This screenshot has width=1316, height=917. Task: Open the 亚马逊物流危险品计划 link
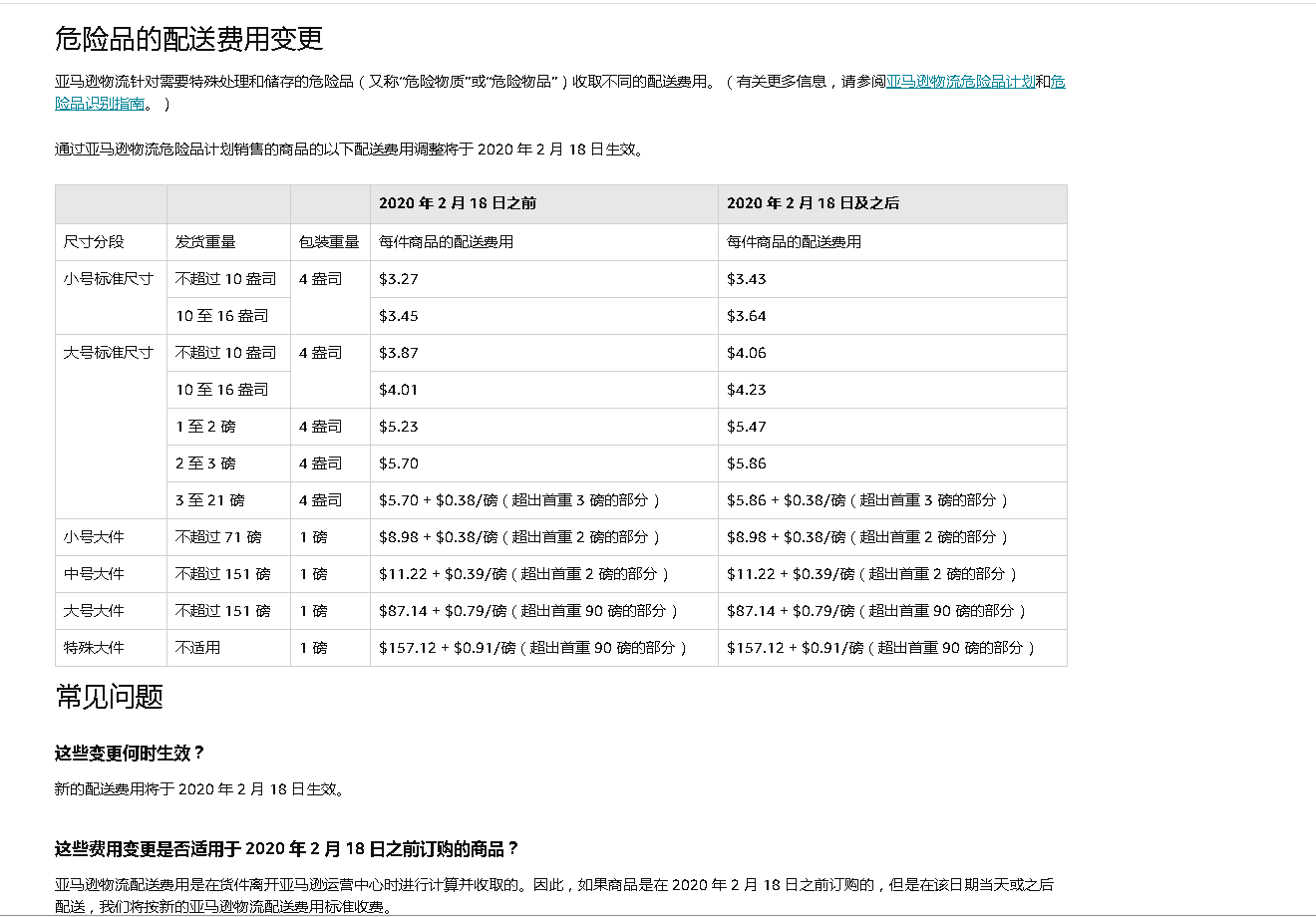tap(960, 82)
